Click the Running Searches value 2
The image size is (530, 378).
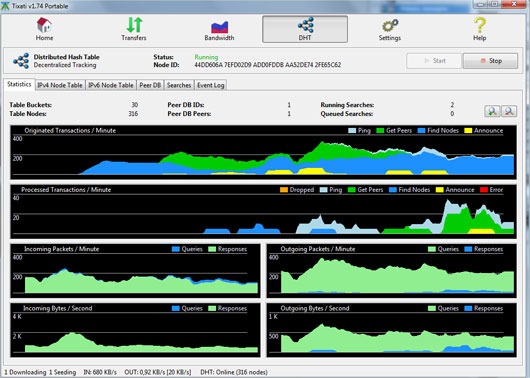452,105
